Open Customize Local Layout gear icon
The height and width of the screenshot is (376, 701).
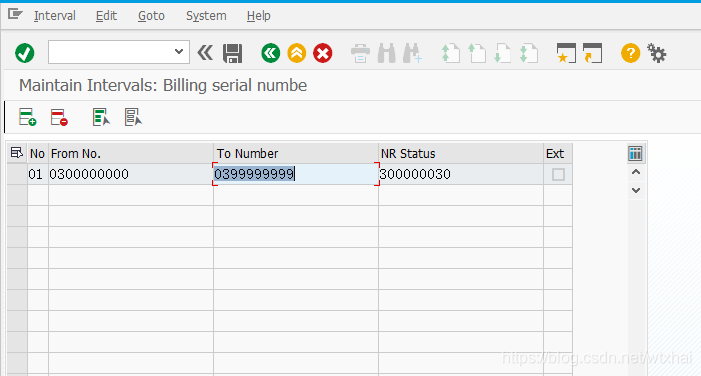click(x=656, y=53)
